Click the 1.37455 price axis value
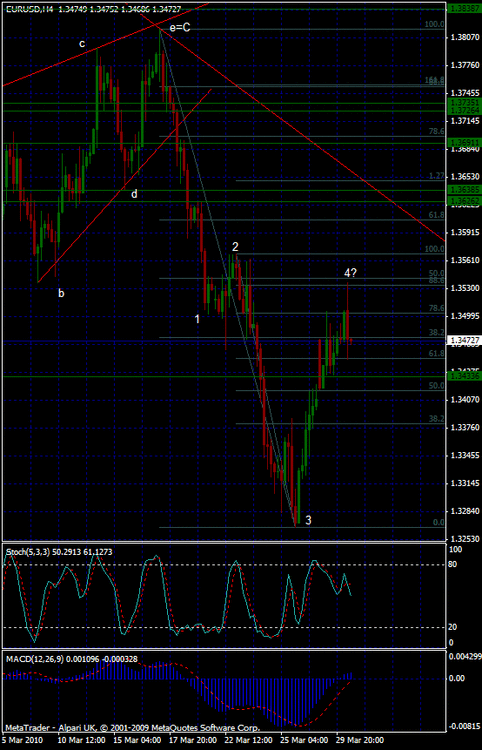The width and height of the screenshot is (482, 750). (x=465, y=92)
